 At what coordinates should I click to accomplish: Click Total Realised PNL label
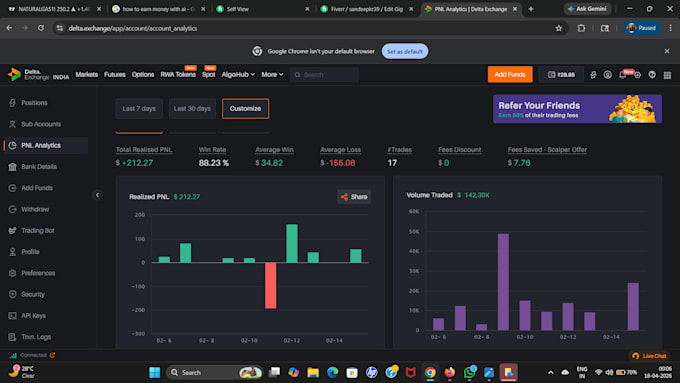(144, 150)
